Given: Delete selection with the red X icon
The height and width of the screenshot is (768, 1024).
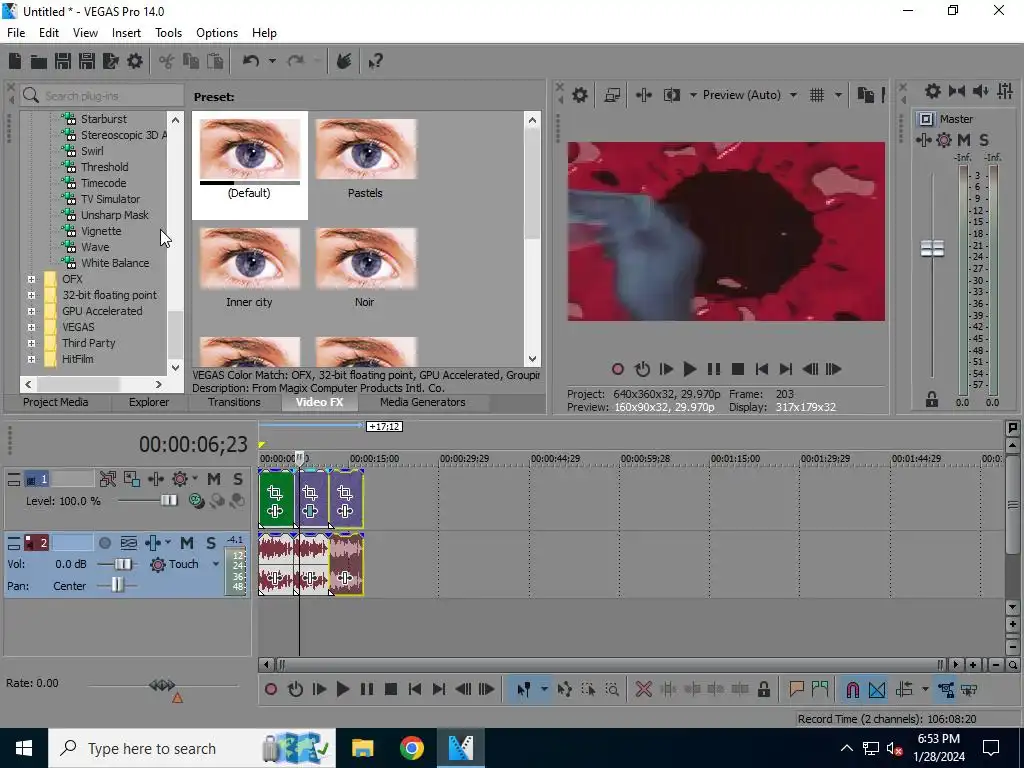Looking at the screenshot, I should (643, 690).
